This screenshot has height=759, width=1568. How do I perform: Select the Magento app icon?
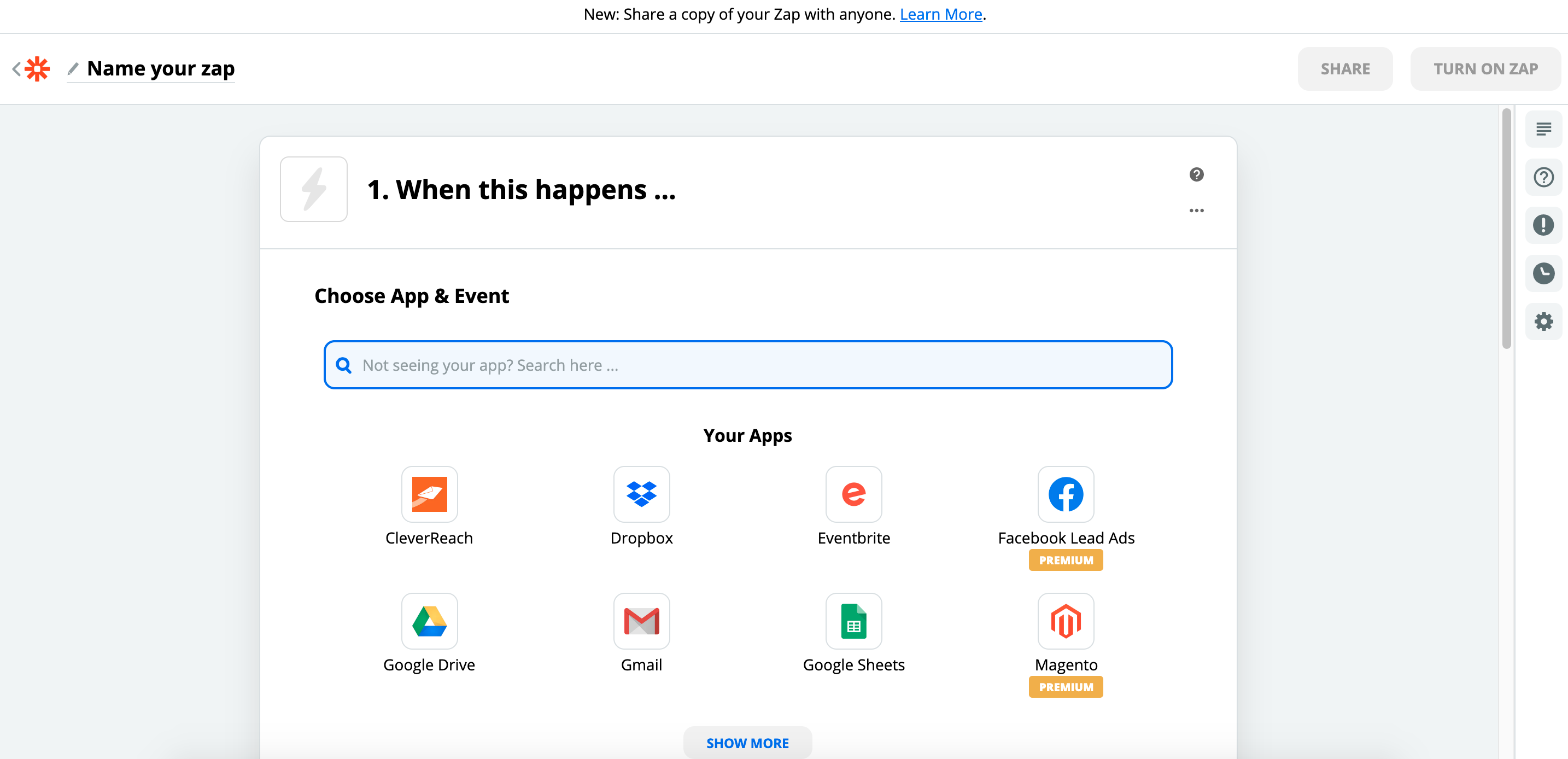tap(1065, 621)
